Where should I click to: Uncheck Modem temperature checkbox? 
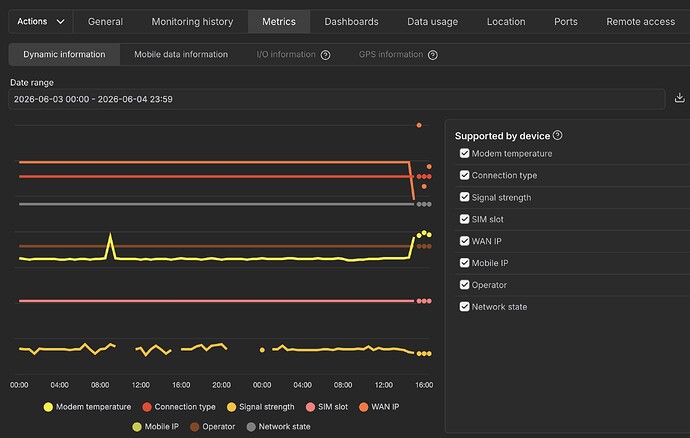464,153
